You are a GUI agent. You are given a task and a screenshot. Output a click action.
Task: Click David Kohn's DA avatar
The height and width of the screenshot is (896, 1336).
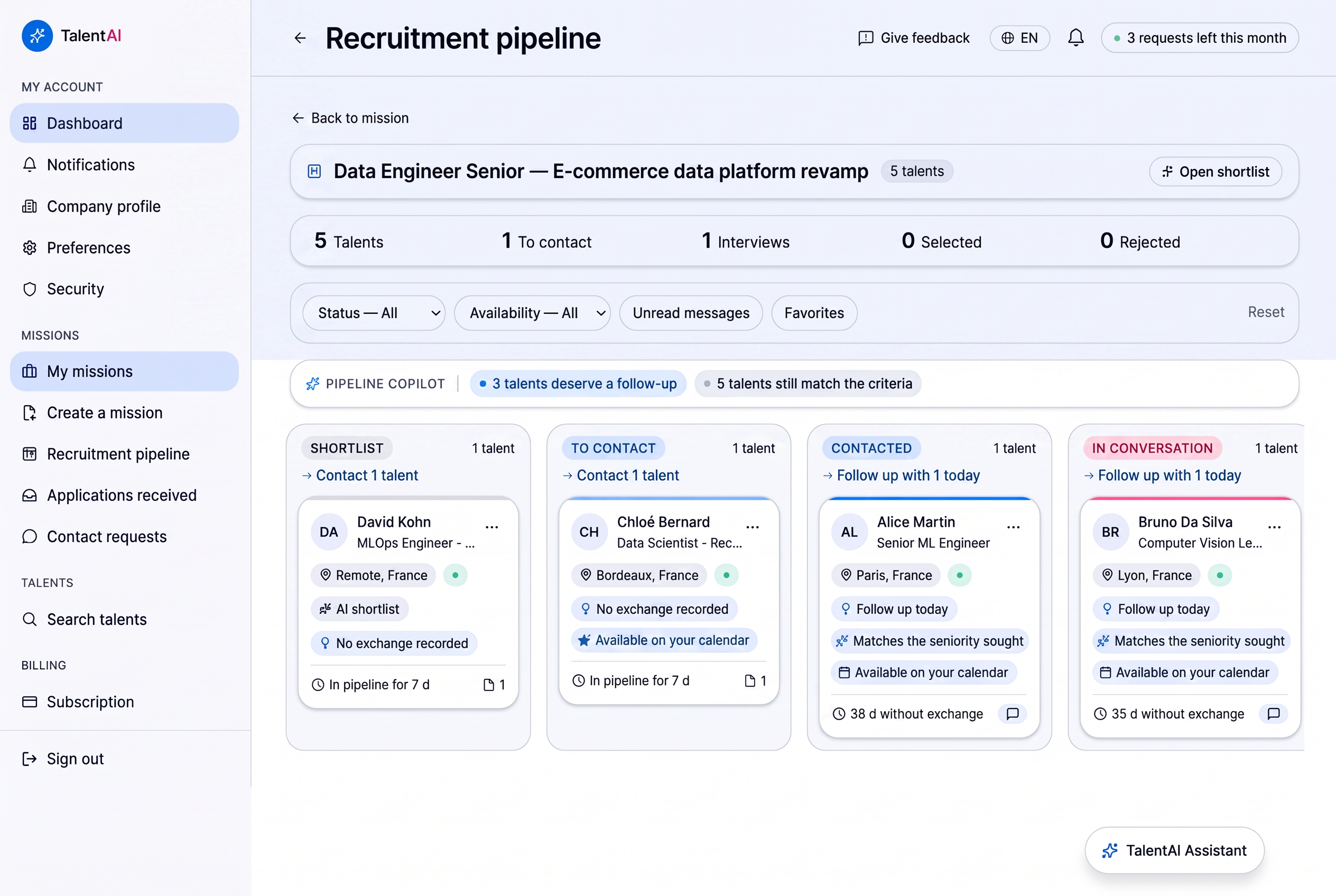329,532
